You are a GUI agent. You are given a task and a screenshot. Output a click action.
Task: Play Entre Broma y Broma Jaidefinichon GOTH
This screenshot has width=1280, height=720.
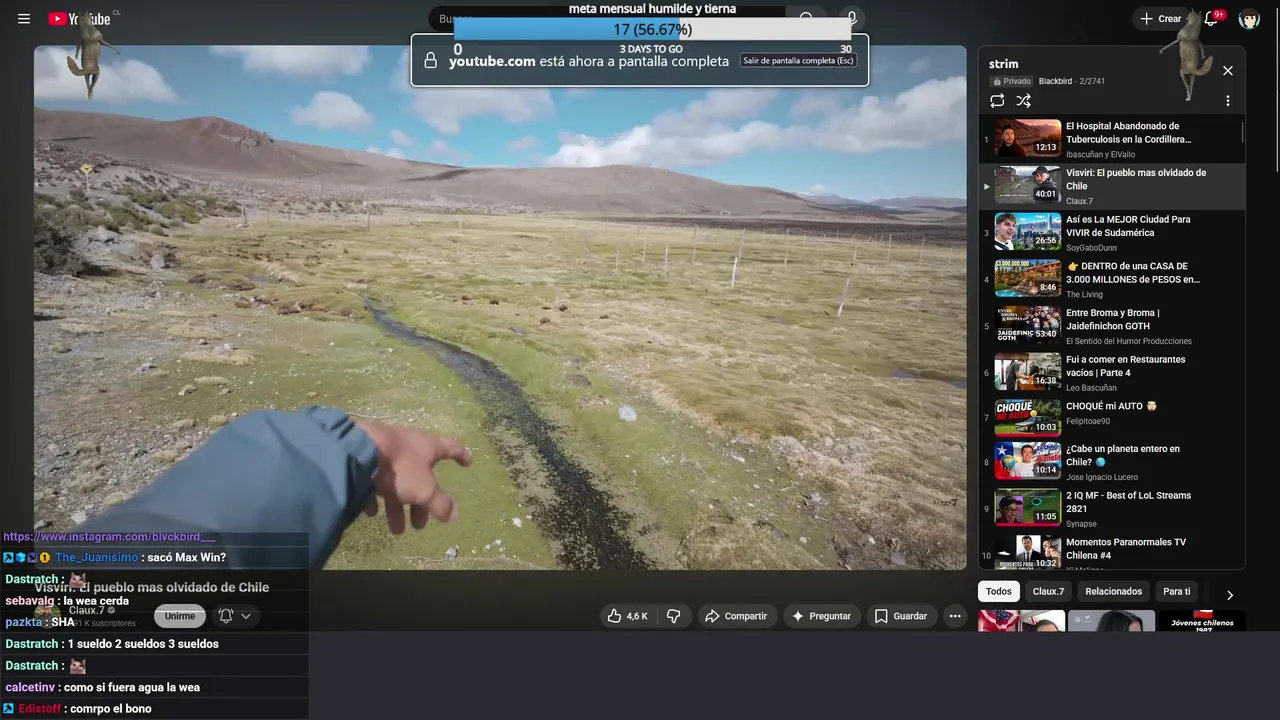tap(1112, 326)
